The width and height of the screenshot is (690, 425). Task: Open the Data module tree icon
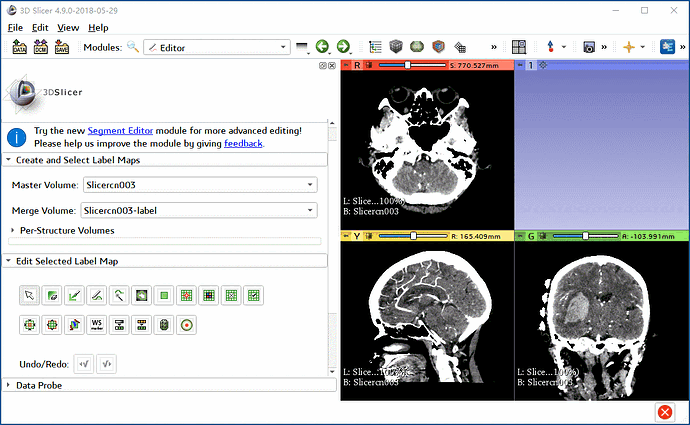tap(375, 47)
